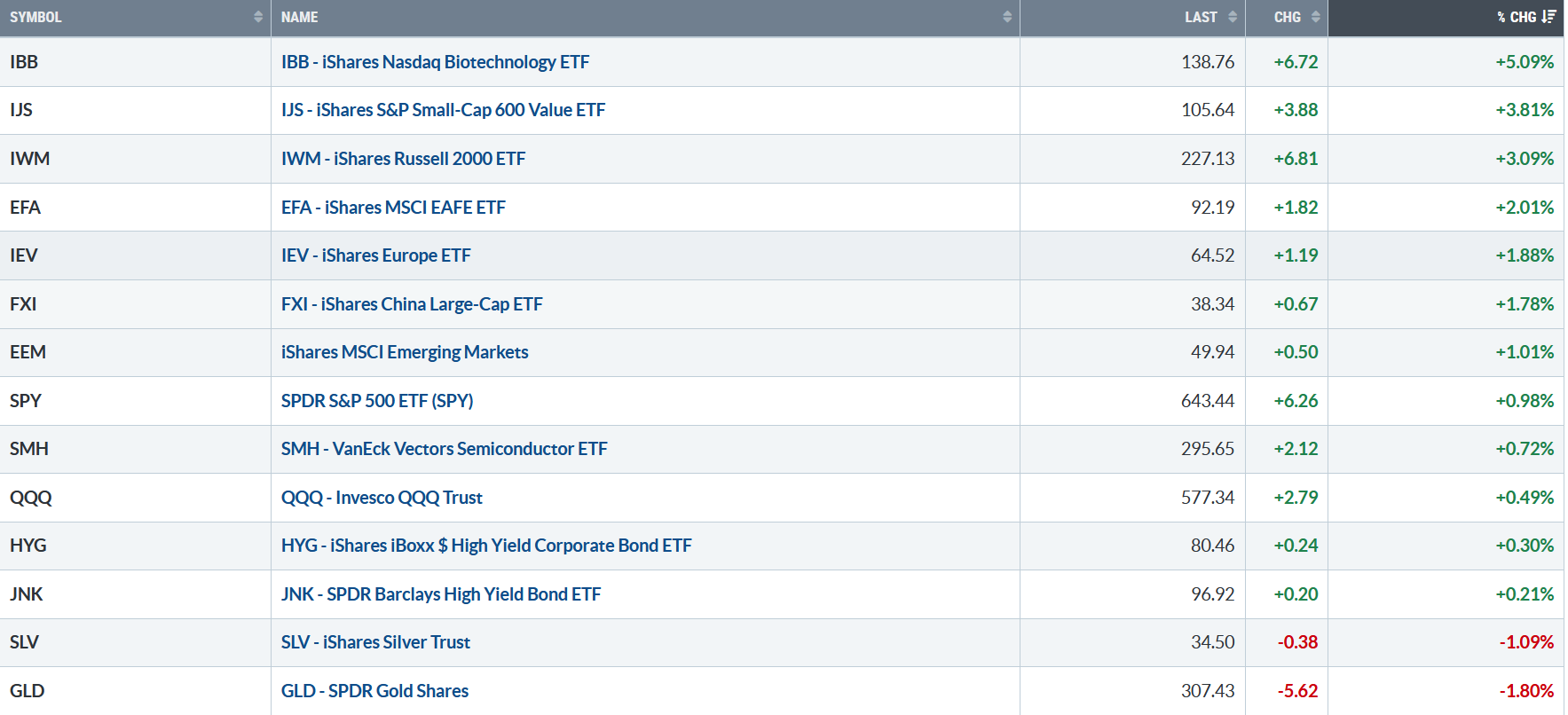Follow the EFA iShares MSCI EAFE link
1568x715 pixels.
coord(393,208)
